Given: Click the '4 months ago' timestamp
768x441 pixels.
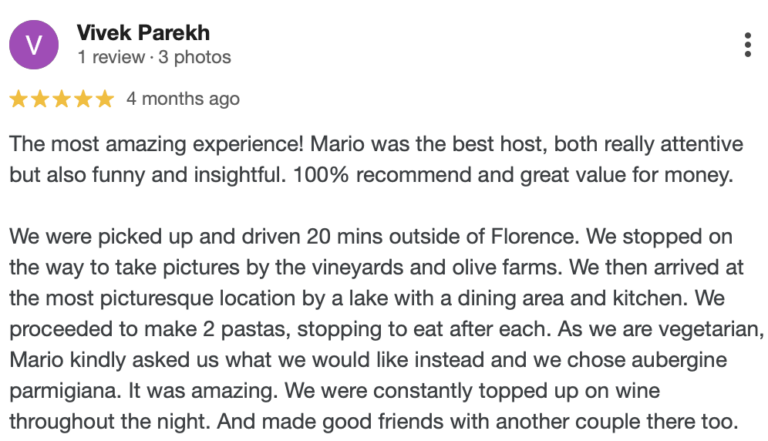Looking at the screenshot, I should point(183,99).
